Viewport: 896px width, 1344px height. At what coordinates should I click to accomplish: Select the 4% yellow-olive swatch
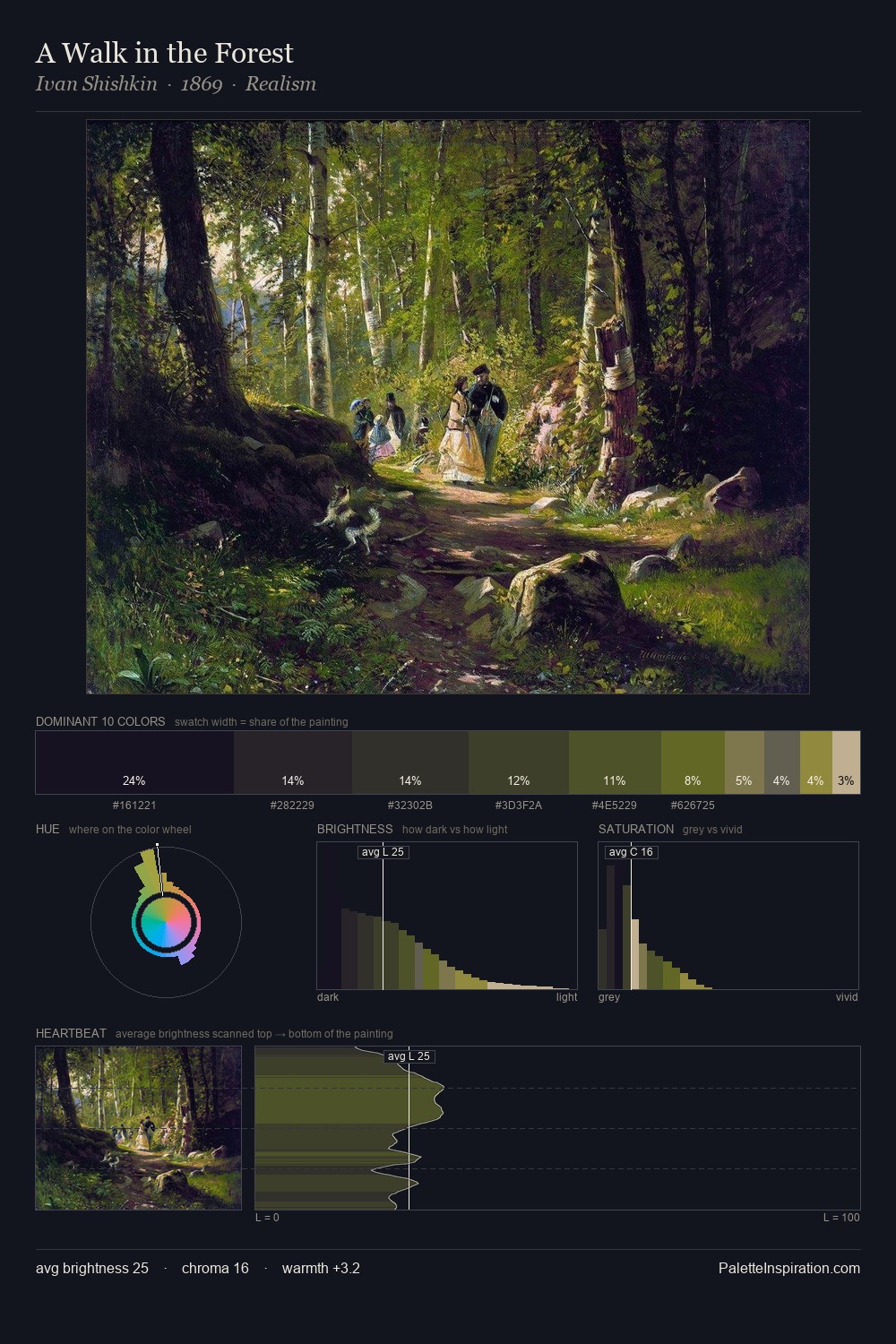click(x=815, y=762)
